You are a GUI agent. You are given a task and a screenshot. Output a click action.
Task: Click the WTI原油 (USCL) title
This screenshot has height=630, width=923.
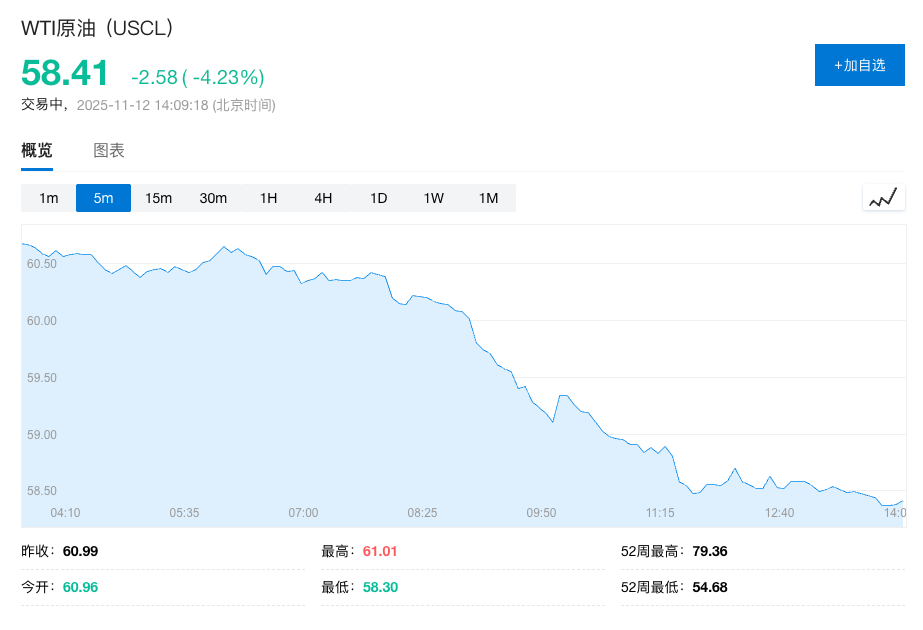(96, 29)
